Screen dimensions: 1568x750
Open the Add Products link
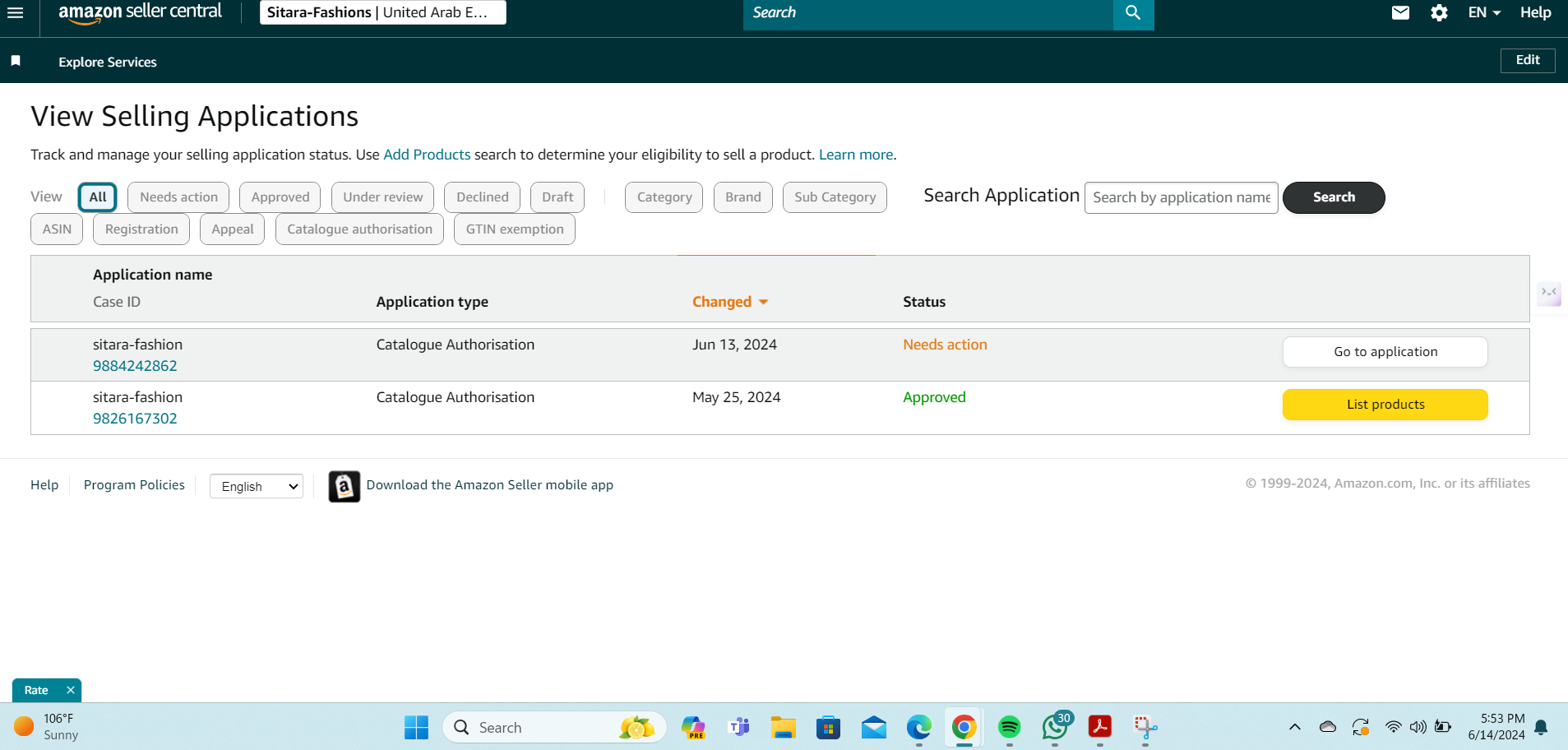pyautogui.click(x=427, y=155)
